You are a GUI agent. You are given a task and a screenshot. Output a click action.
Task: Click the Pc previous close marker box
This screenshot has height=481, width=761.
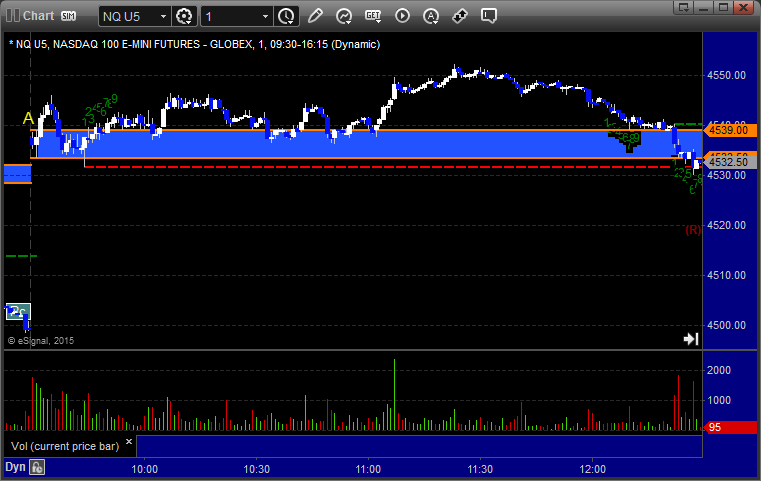[18, 312]
